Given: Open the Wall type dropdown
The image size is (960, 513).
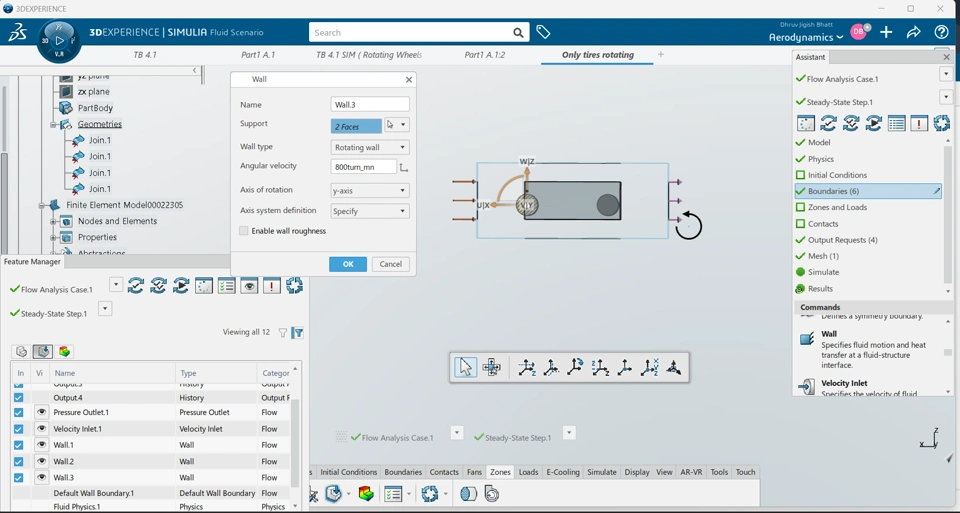Looking at the screenshot, I should [370, 148].
